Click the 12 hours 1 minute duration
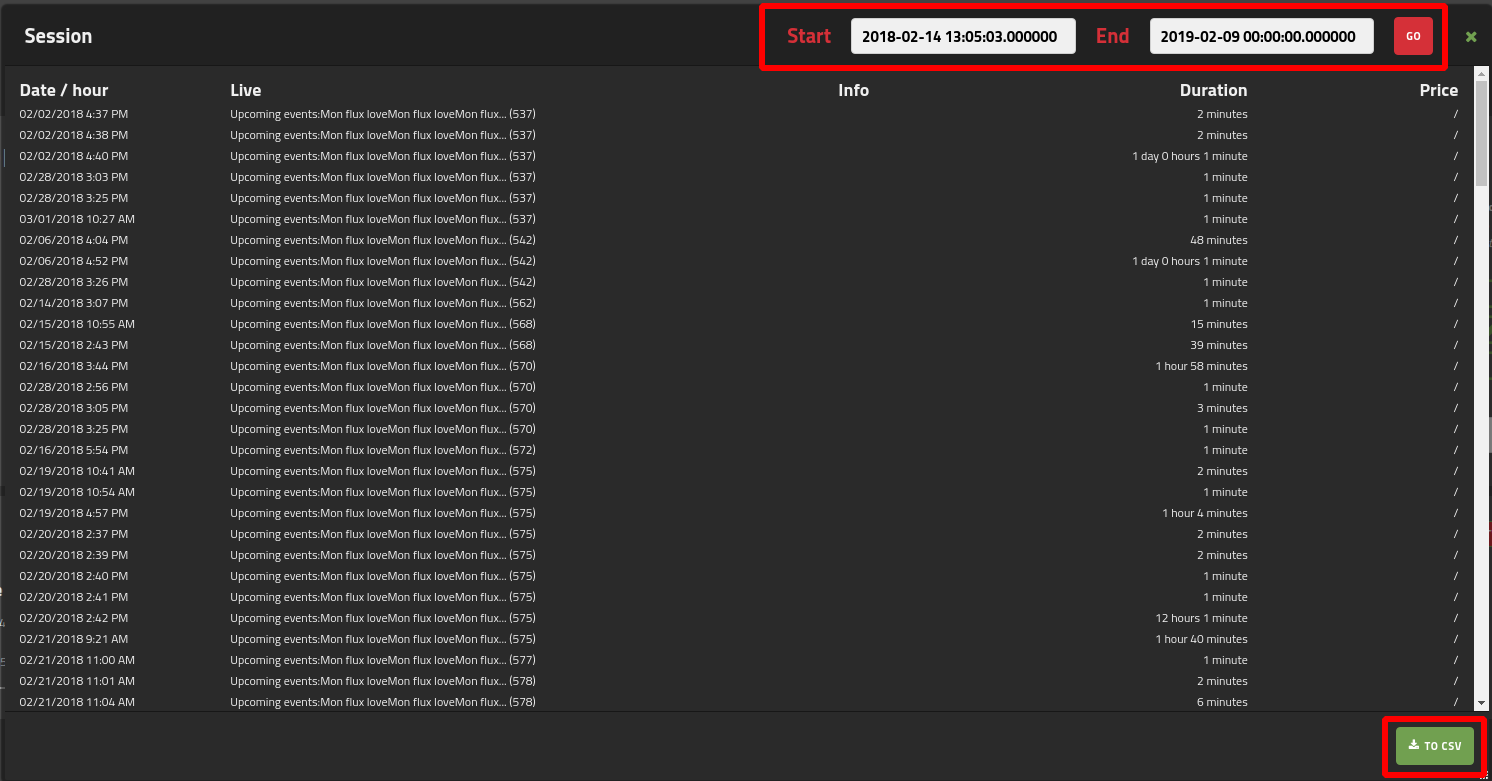The image size is (1492, 781). point(1202,618)
